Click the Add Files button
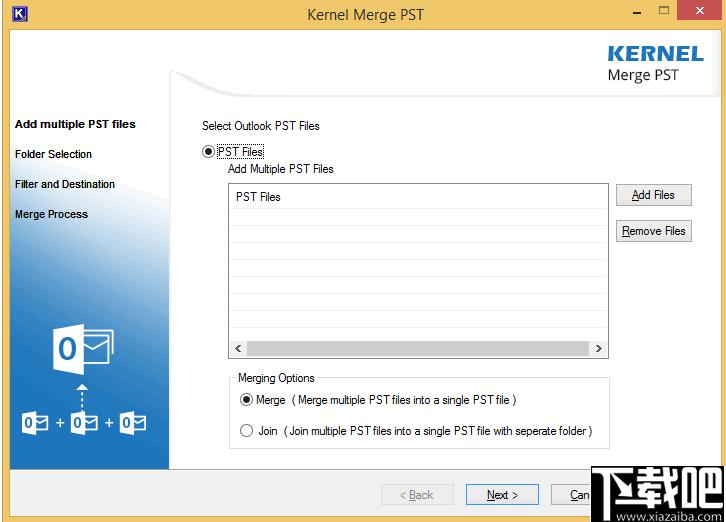 click(653, 195)
